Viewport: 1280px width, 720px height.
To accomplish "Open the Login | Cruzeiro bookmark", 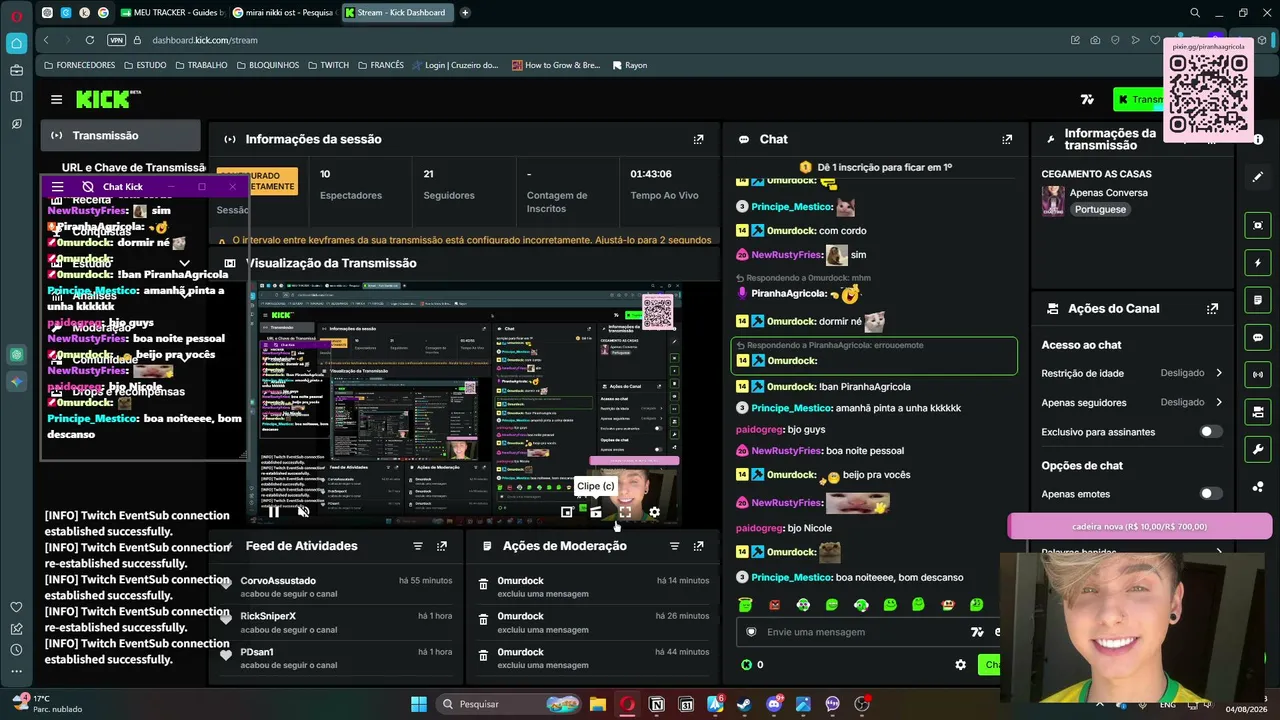I will click(455, 65).
